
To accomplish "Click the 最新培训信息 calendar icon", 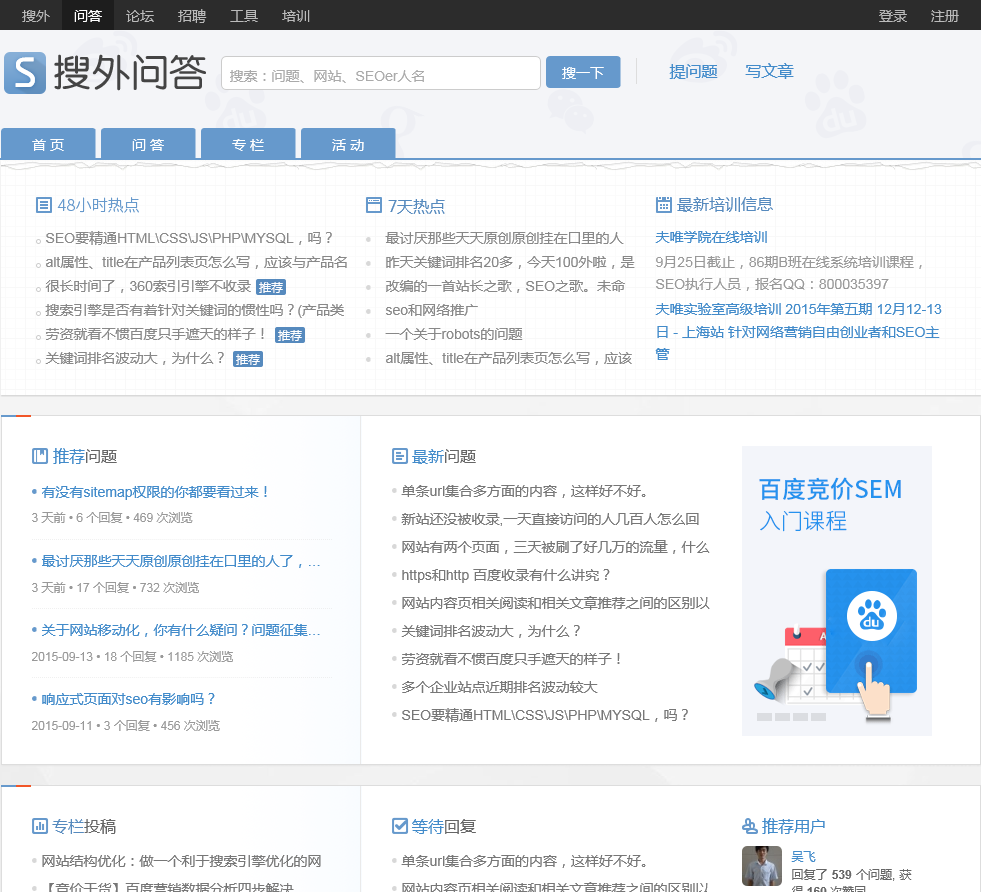I will coord(663,205).
